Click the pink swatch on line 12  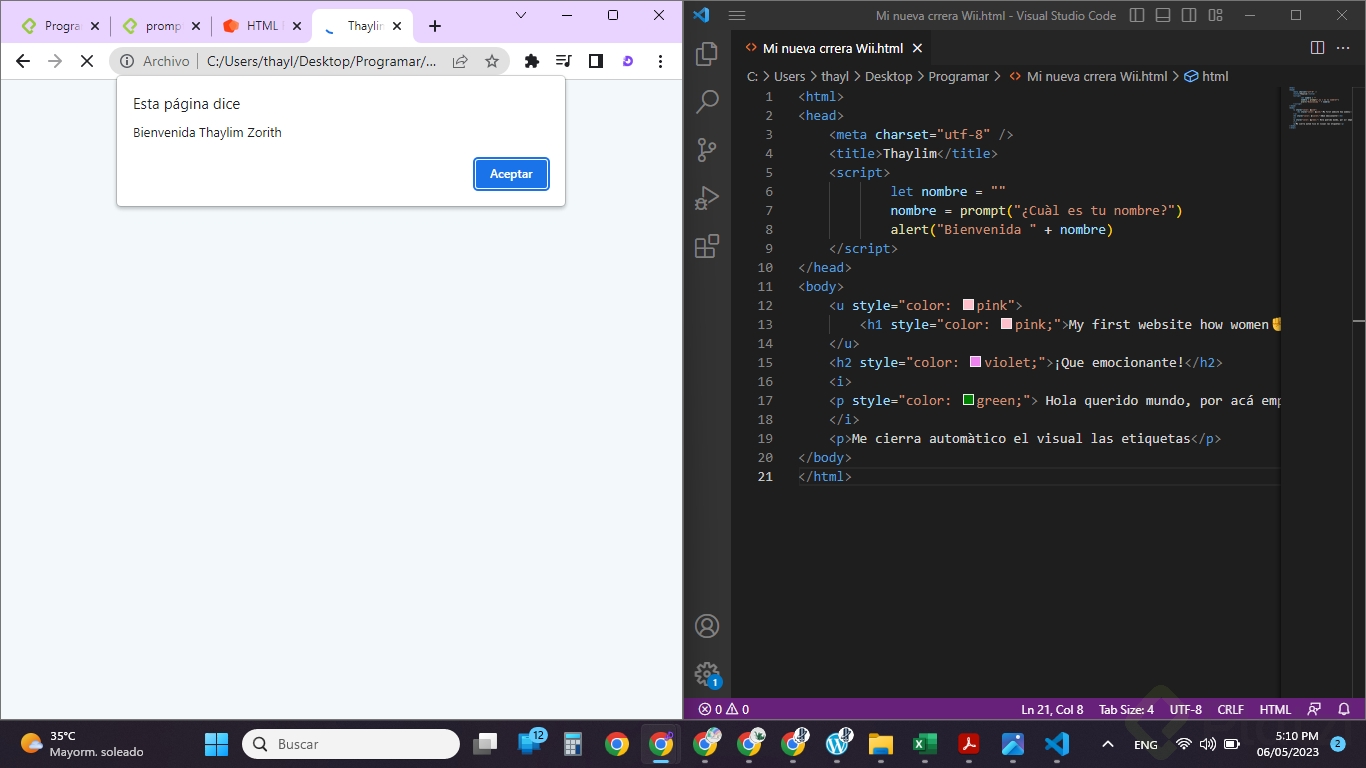tap(968, 305)
